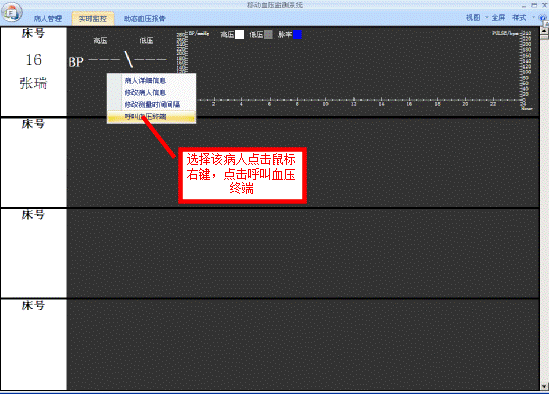
Task: Open the round application orb menu
Action: 12,13
